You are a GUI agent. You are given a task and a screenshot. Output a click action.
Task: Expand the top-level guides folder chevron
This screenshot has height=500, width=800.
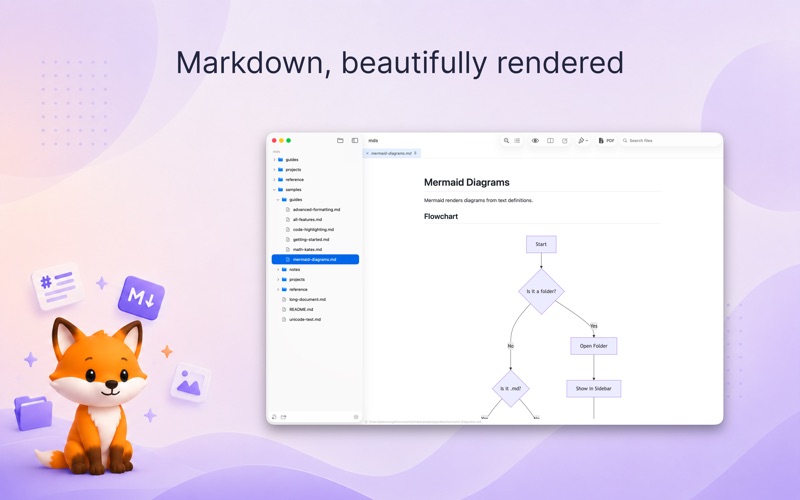274,160
